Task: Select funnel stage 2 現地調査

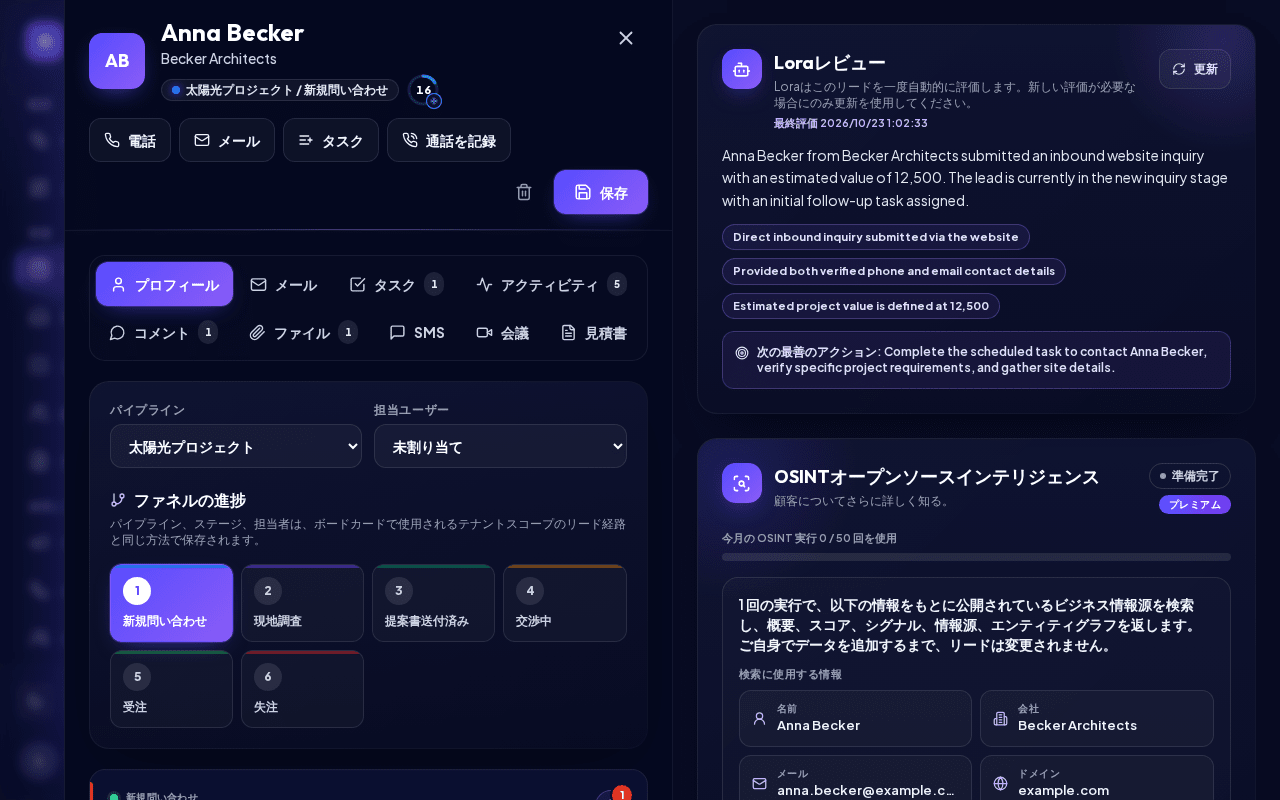Action: coord(302,603)
